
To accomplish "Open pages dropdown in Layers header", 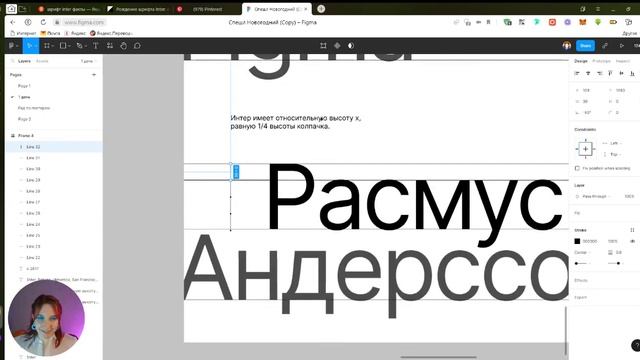I will coord(89,61).
